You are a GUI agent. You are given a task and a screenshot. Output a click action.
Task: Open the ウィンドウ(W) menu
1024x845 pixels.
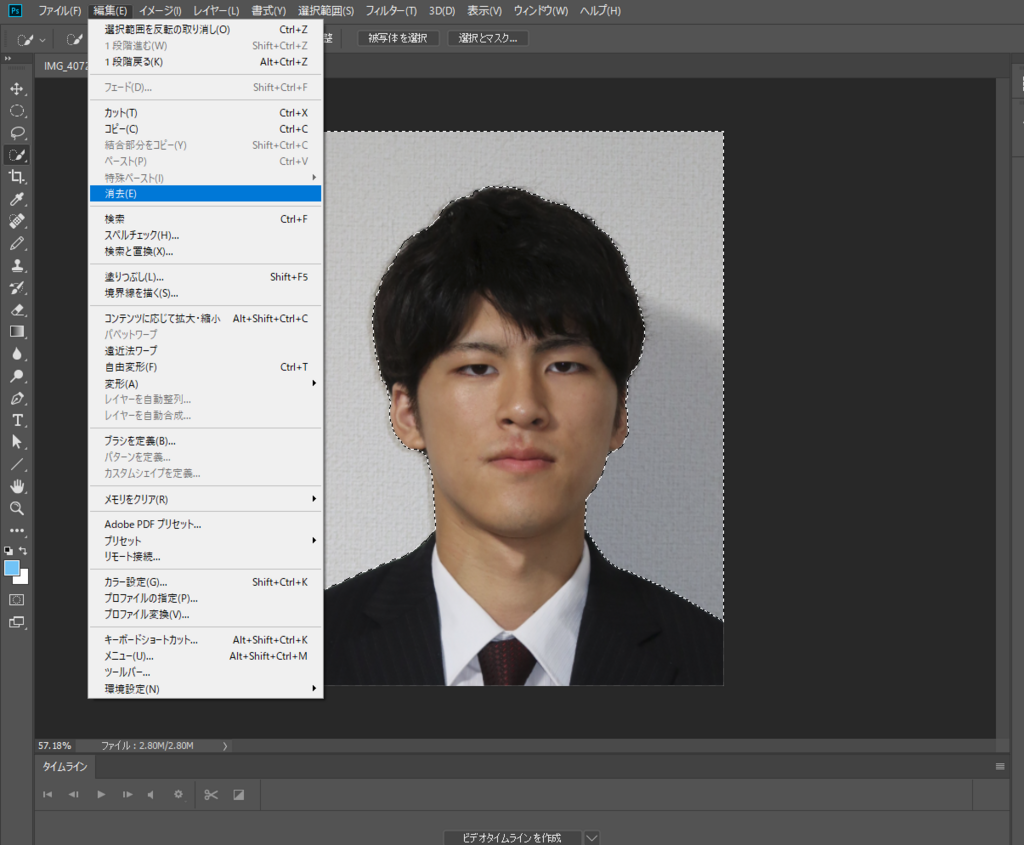click(541, 11)
